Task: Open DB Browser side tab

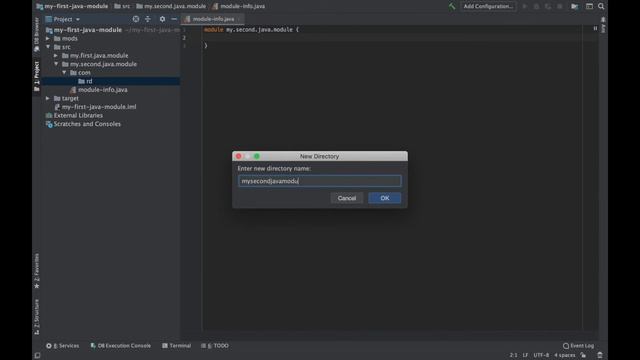Action: pyautogui.click(x=37, y=35)
